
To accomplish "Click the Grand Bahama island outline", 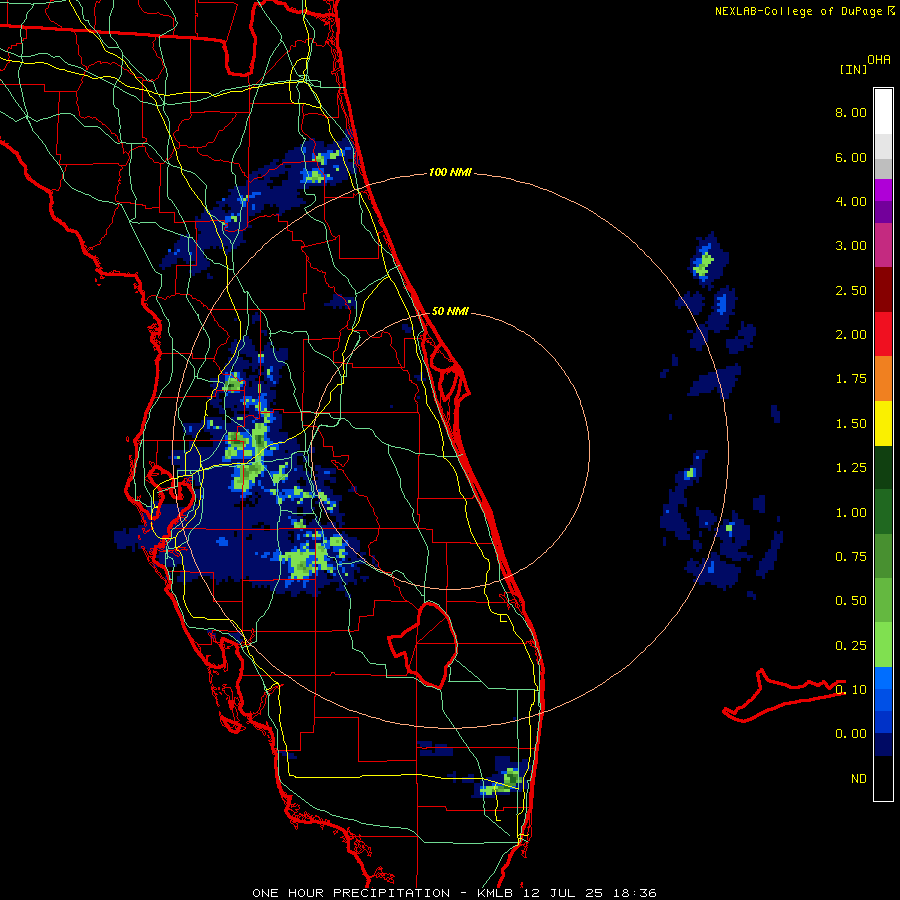I will pos(783,696).
